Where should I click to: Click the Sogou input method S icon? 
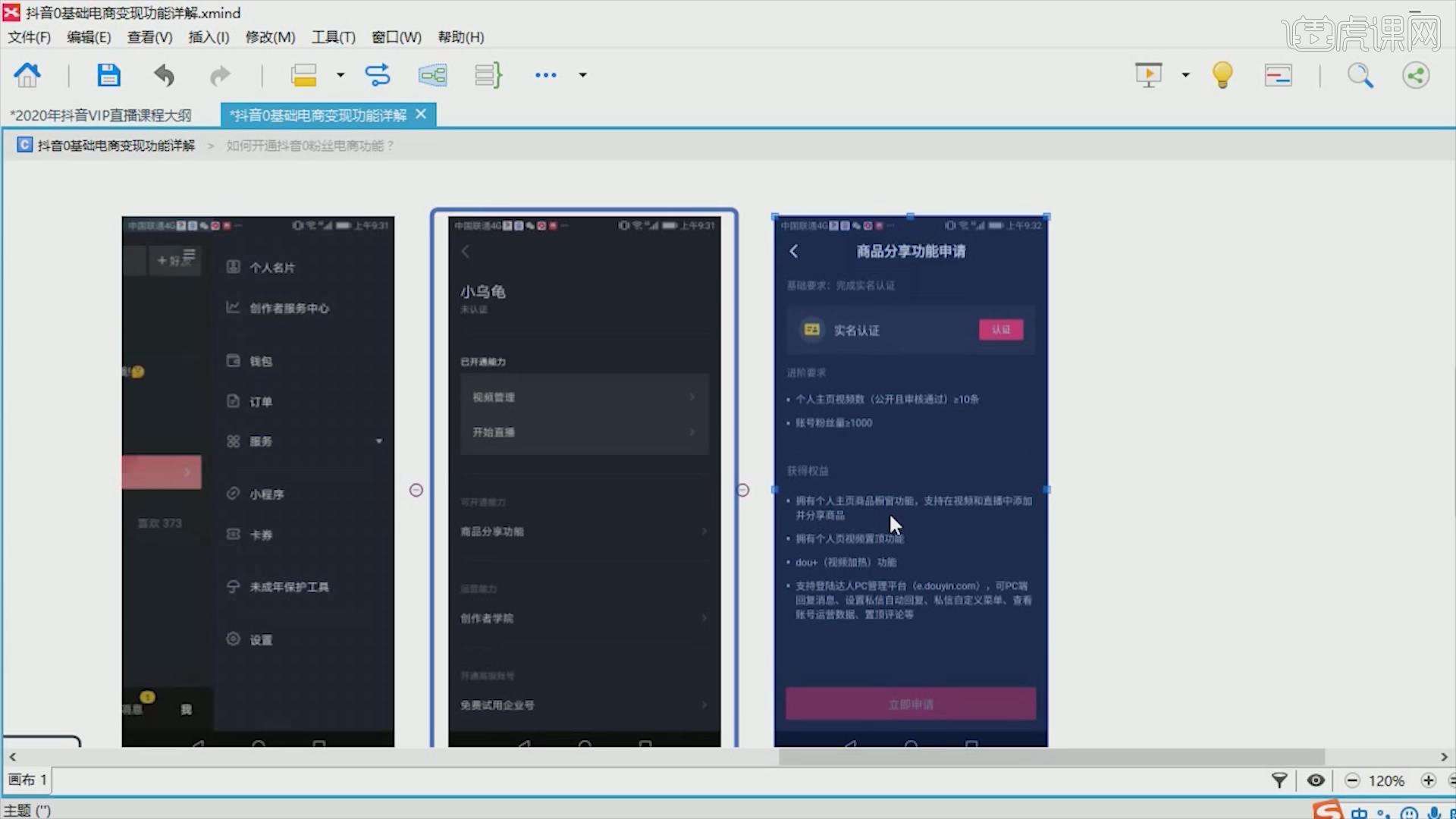click(1328, 811)
